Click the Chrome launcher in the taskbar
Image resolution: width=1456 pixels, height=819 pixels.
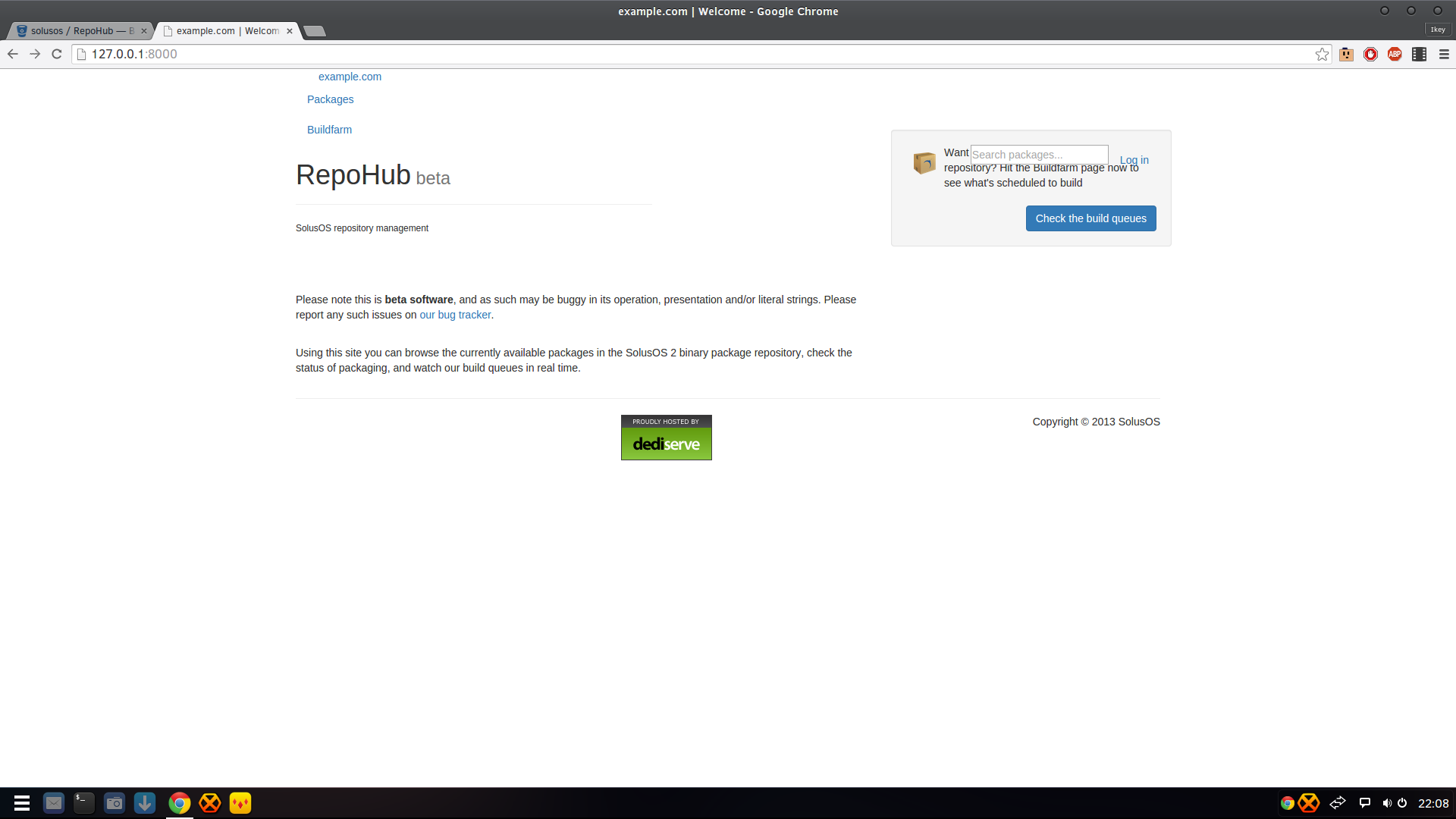coord(180,803)
